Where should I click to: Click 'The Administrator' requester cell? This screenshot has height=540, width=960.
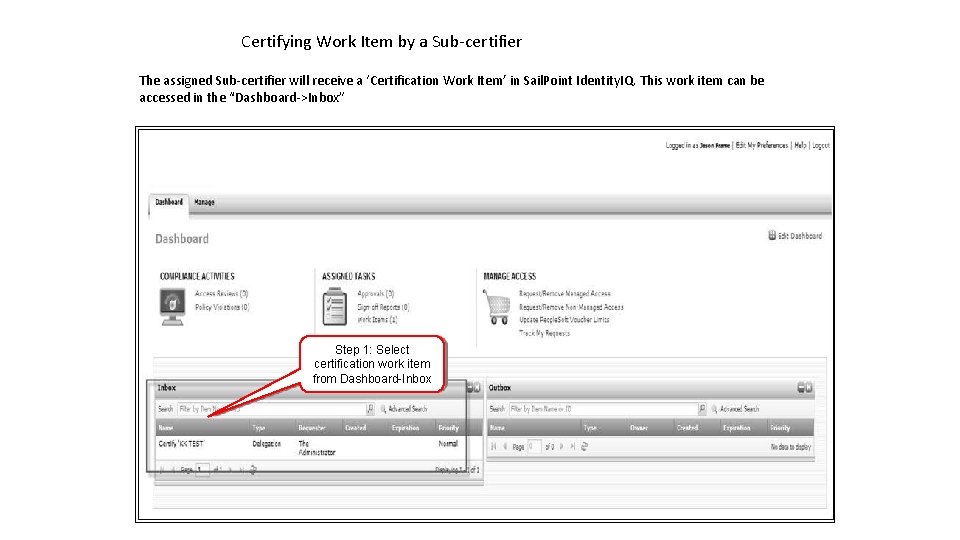pos(317,448)
